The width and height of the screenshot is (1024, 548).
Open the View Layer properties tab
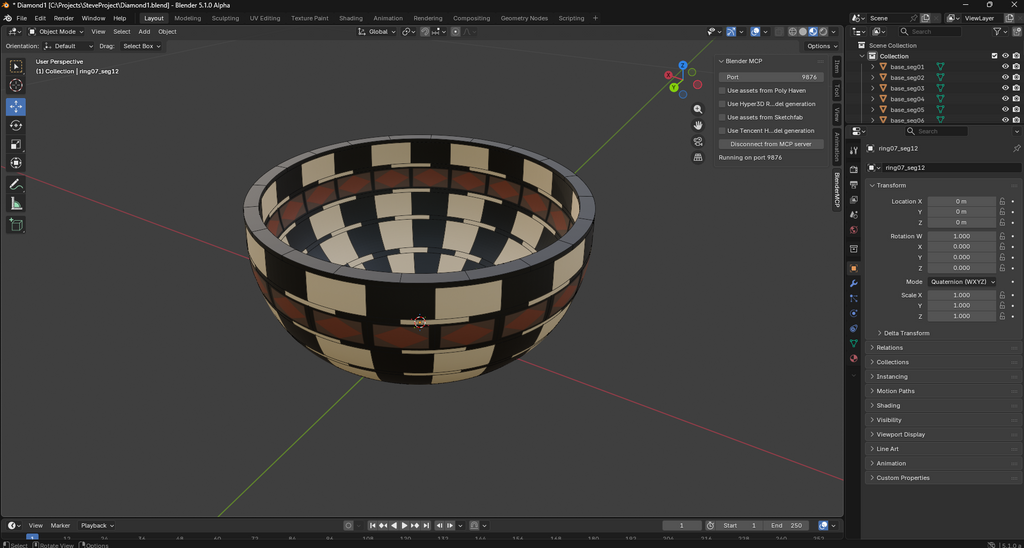point(854,200)
